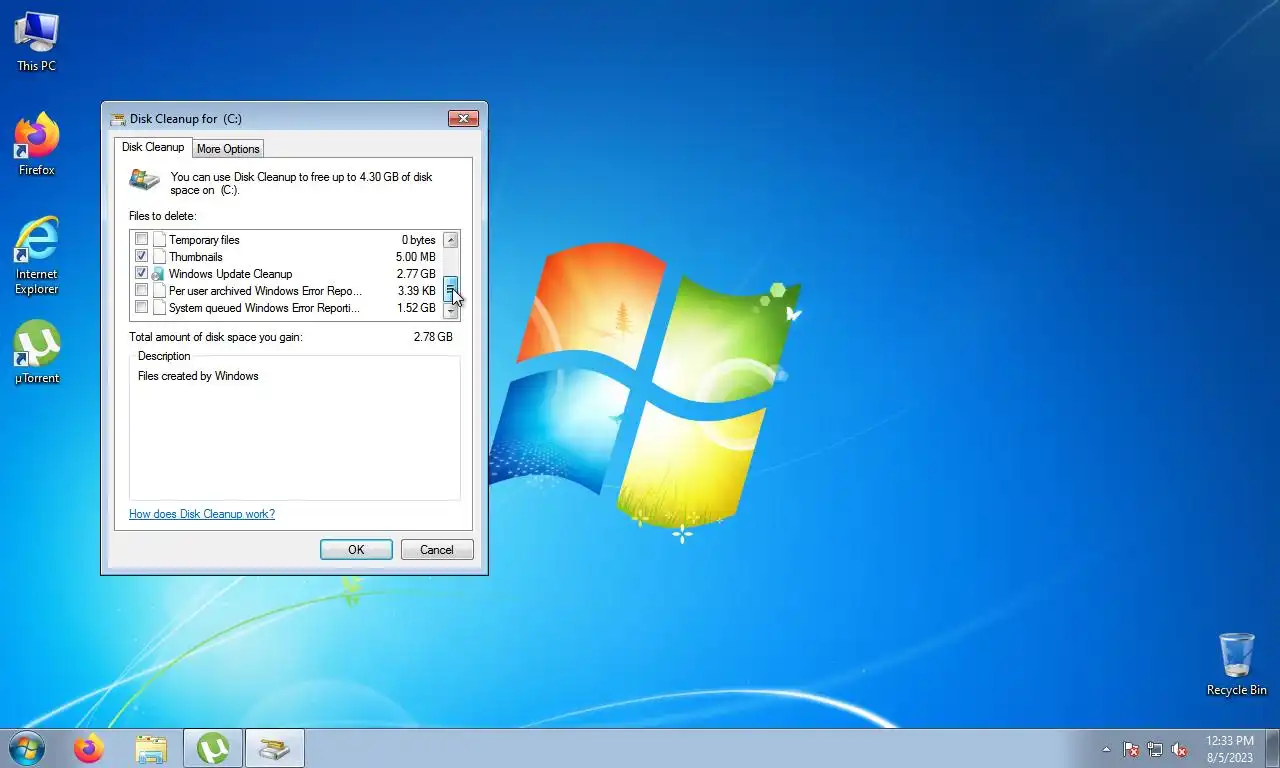
Task: Open File Explorer from the taskbar
Action: 151,748
